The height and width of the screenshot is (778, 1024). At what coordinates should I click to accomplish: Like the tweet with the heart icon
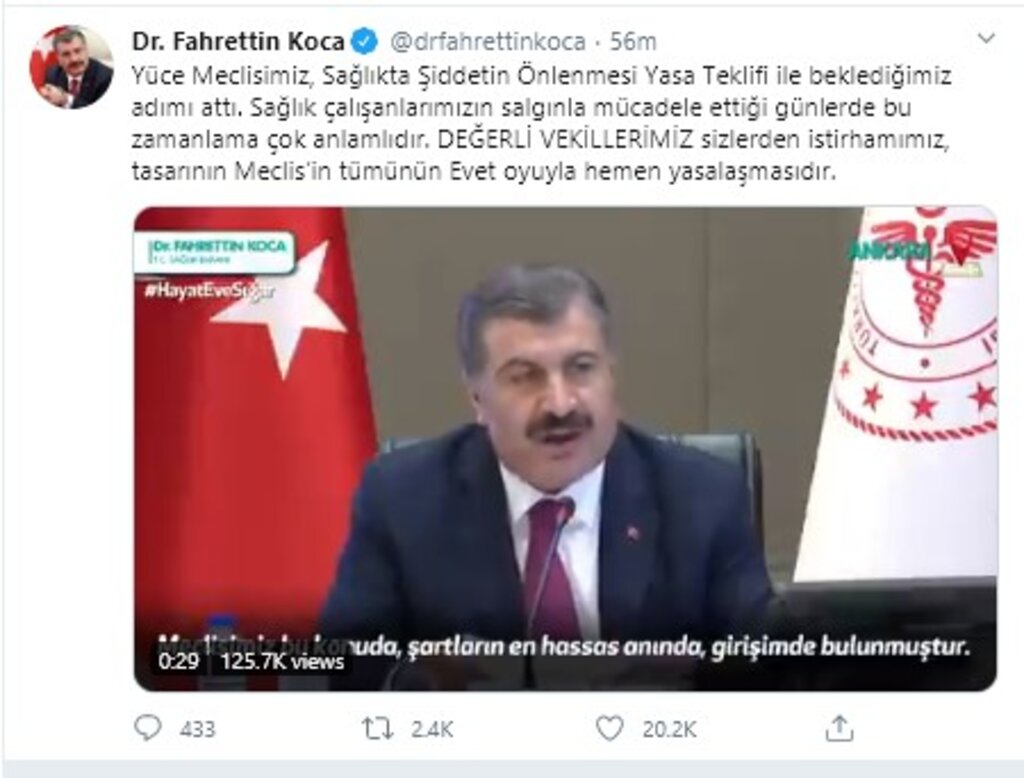click(609, 728)
